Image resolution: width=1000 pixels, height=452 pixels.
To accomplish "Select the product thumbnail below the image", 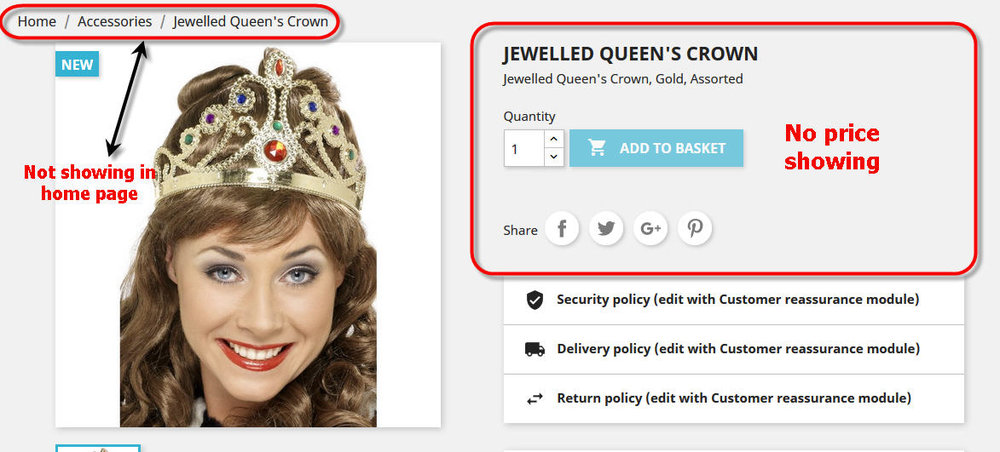I will 98,448.
